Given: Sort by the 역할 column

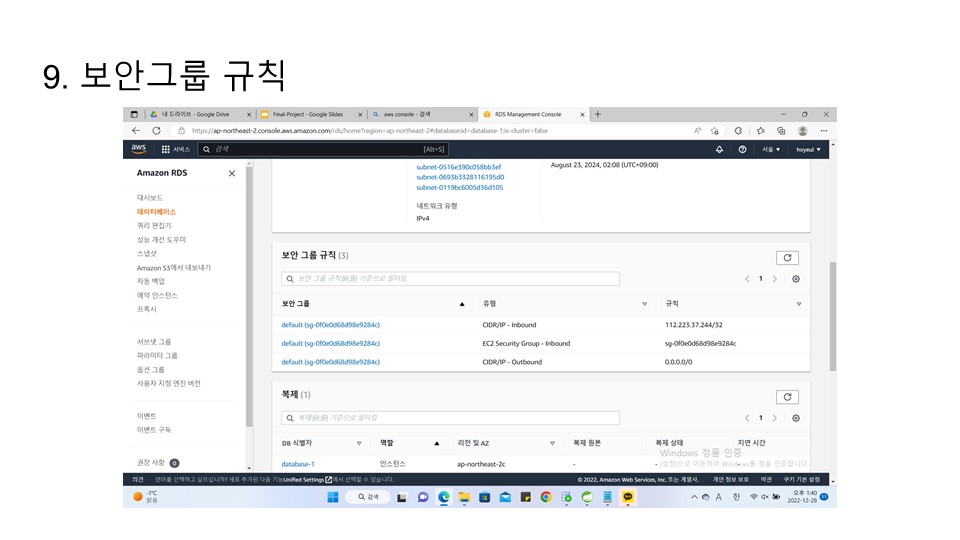Looking at the screenshot, I should click(x=437, y=443).
